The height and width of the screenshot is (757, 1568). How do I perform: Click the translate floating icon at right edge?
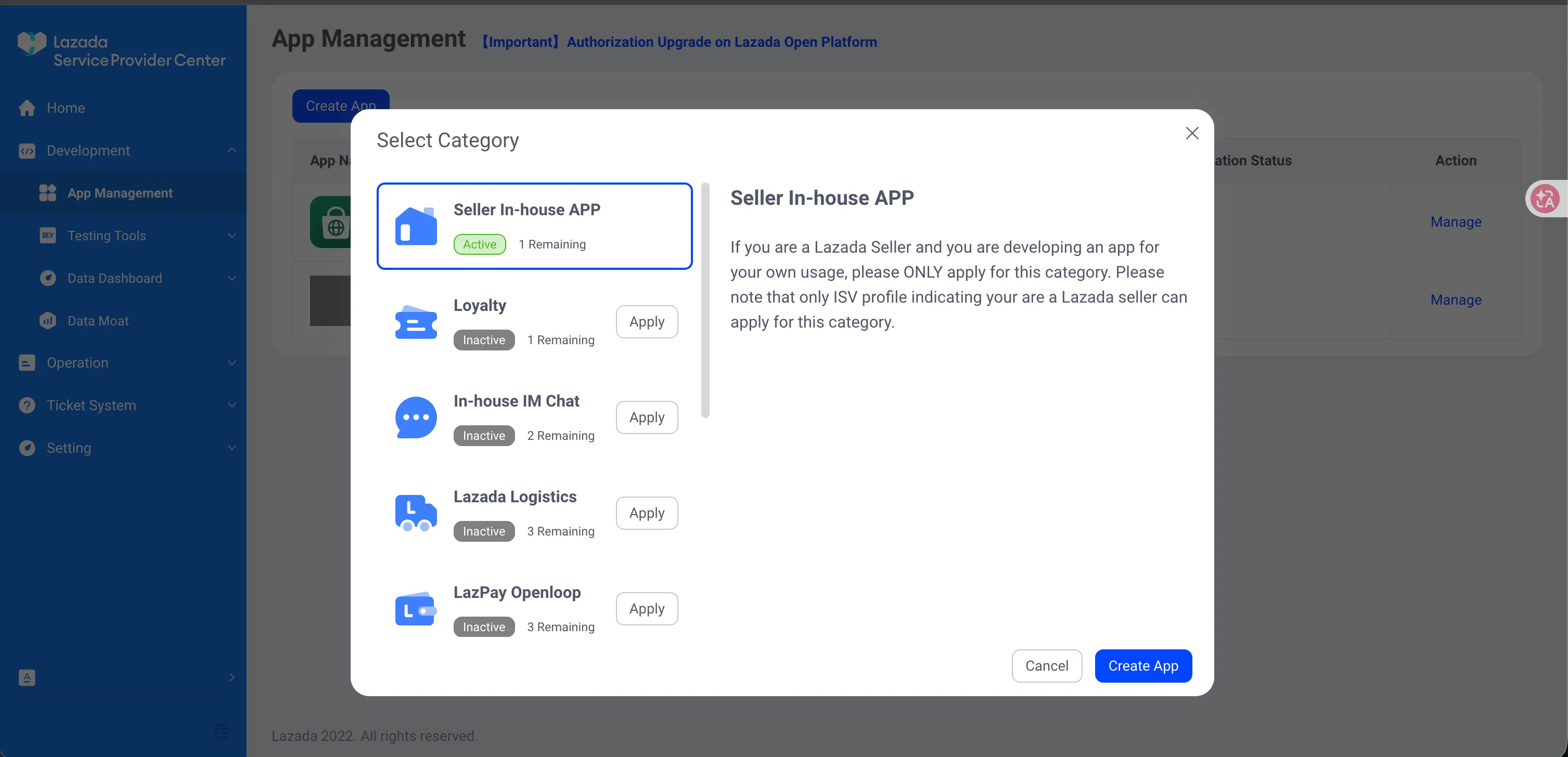1545,199
